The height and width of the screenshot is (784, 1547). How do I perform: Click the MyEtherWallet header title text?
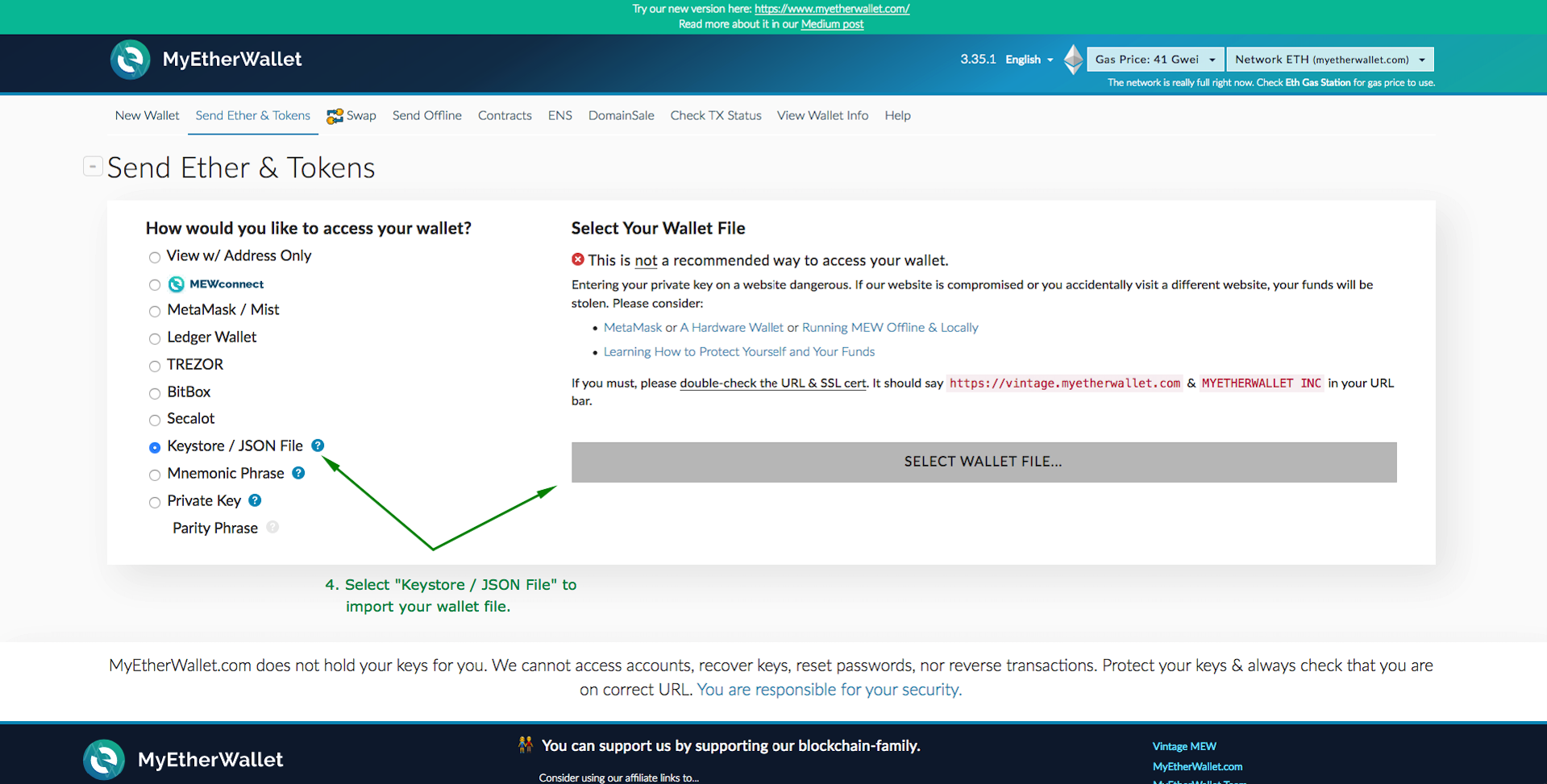click(x=232, y=59)
